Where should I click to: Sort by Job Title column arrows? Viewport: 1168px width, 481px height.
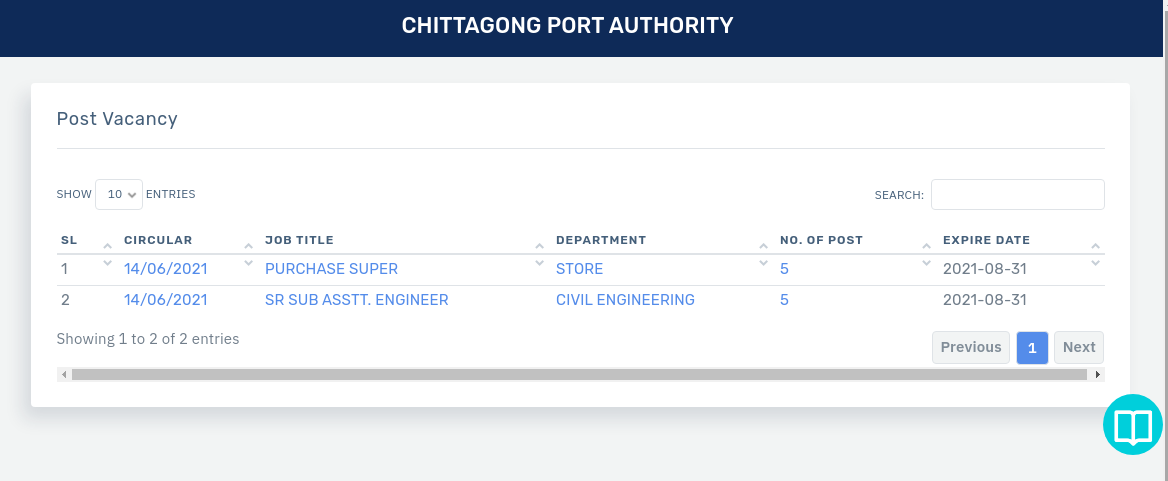pos(539,254)
